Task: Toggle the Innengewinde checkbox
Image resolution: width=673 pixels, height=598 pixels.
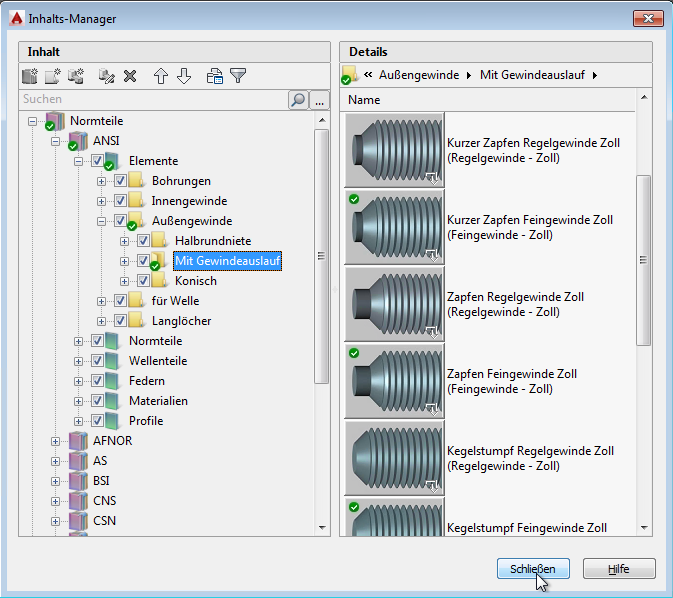Action: [120, 200]
